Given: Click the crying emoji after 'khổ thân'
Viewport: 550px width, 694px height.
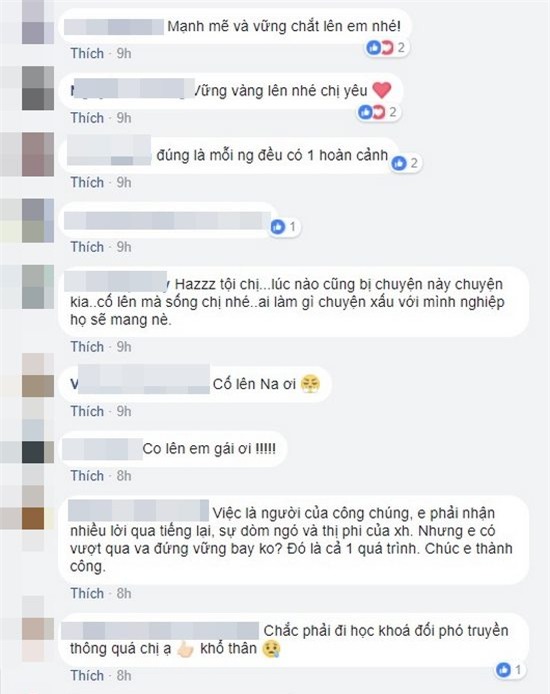Looking at the screenshot, I should coord(271,649).
